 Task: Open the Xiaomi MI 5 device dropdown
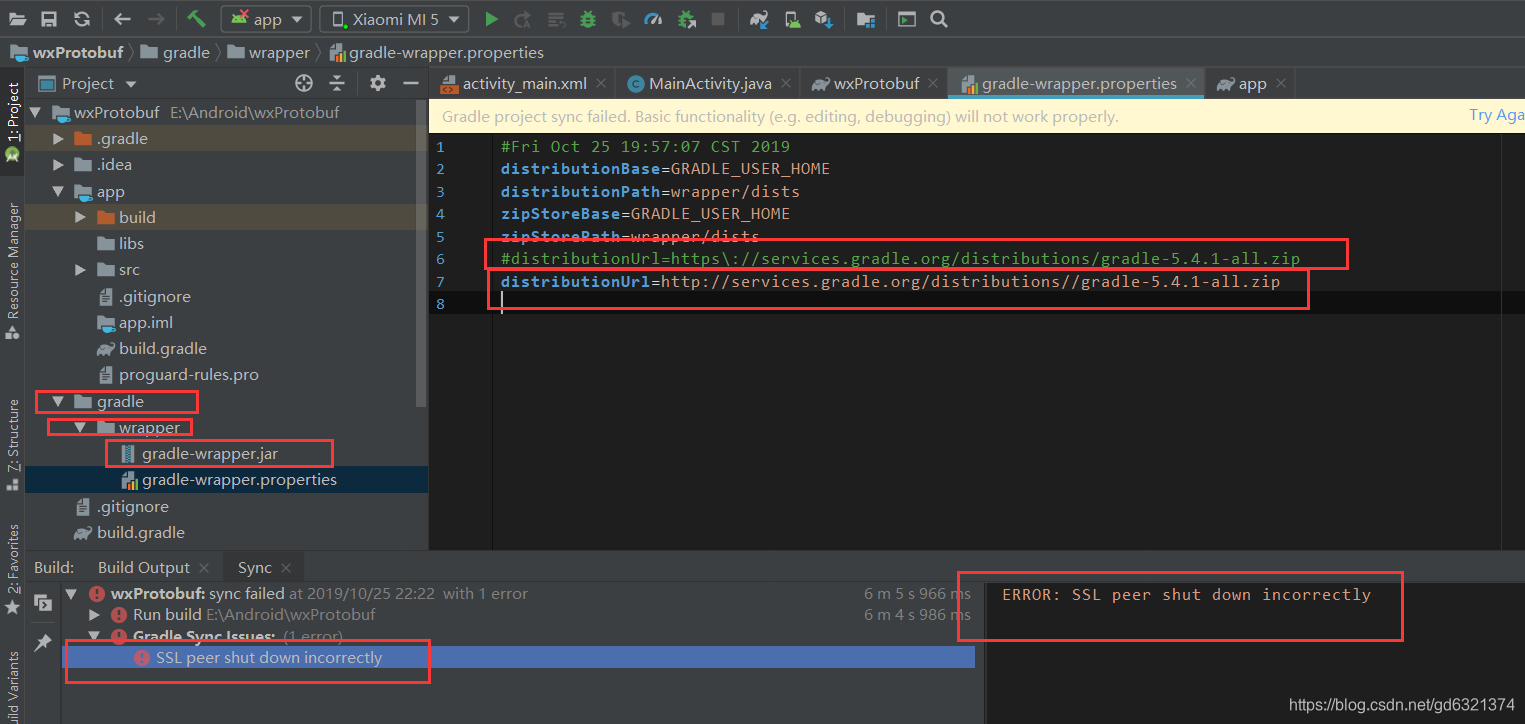click(393, 18)
